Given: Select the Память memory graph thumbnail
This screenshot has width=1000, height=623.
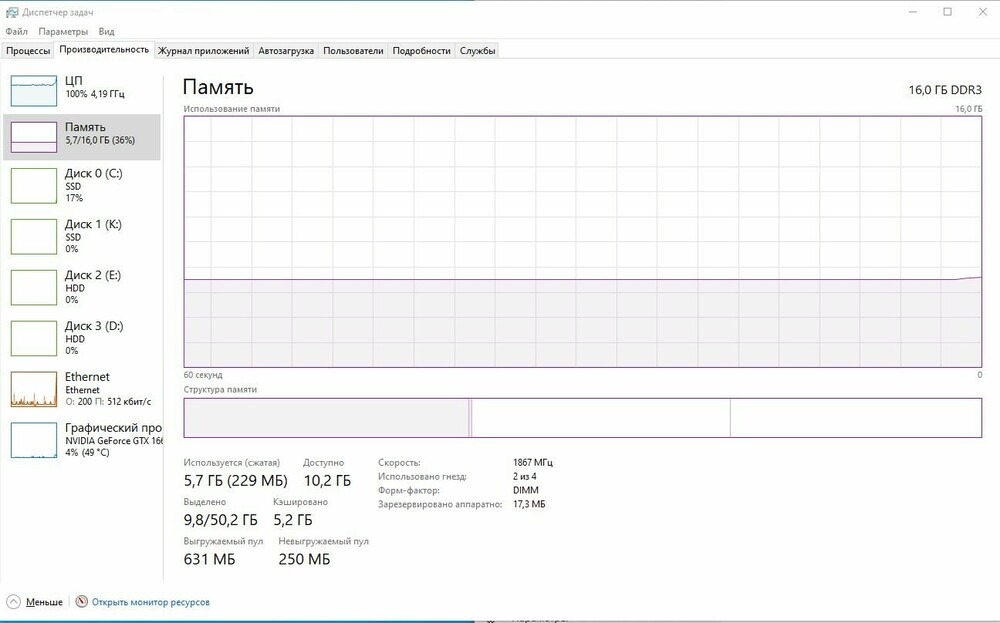Looking at the screenshot, I should coord(34,137).
